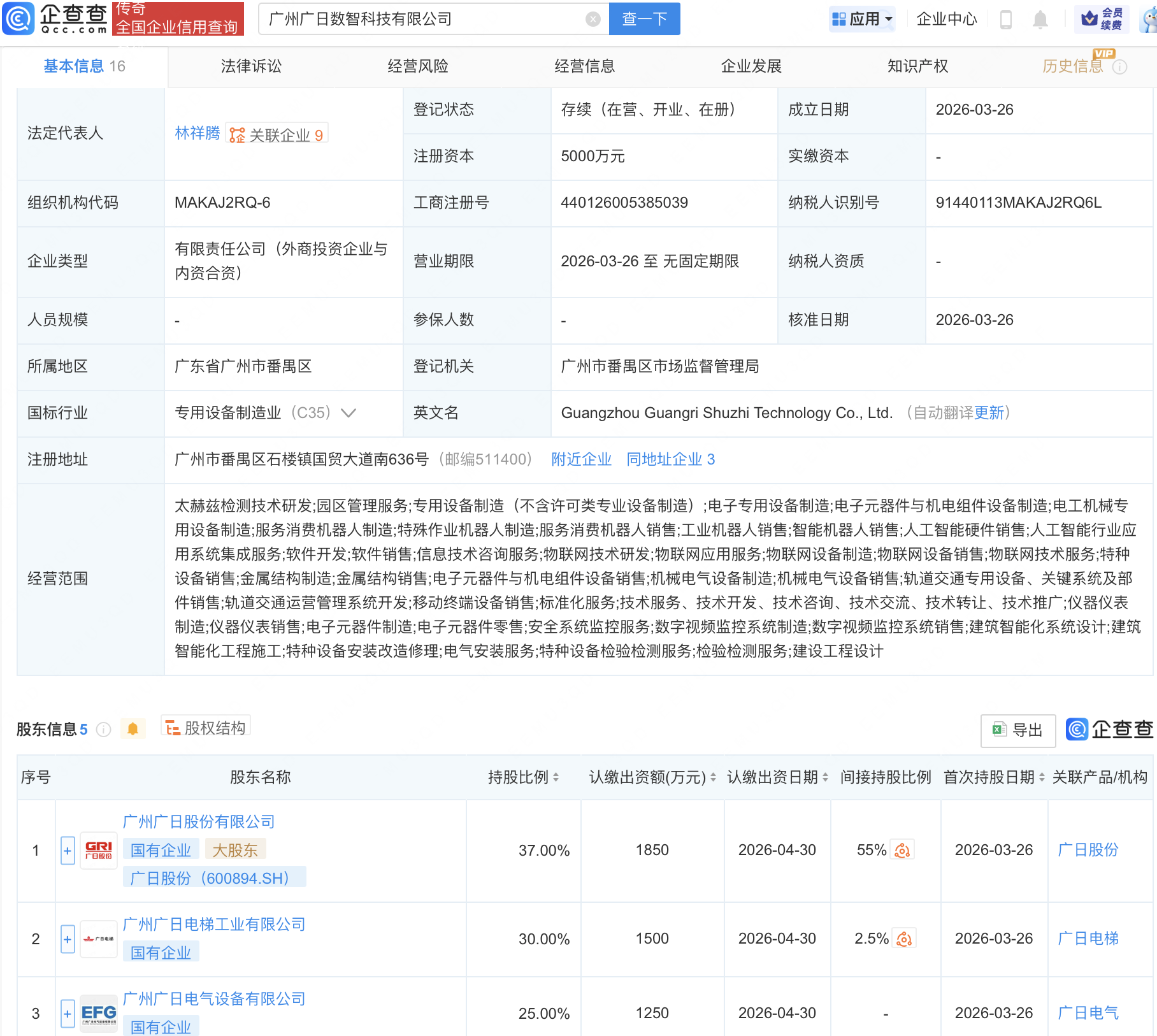Open notifications via the top-right bell icon
1157x1036 pixels.
(1040, 19)
